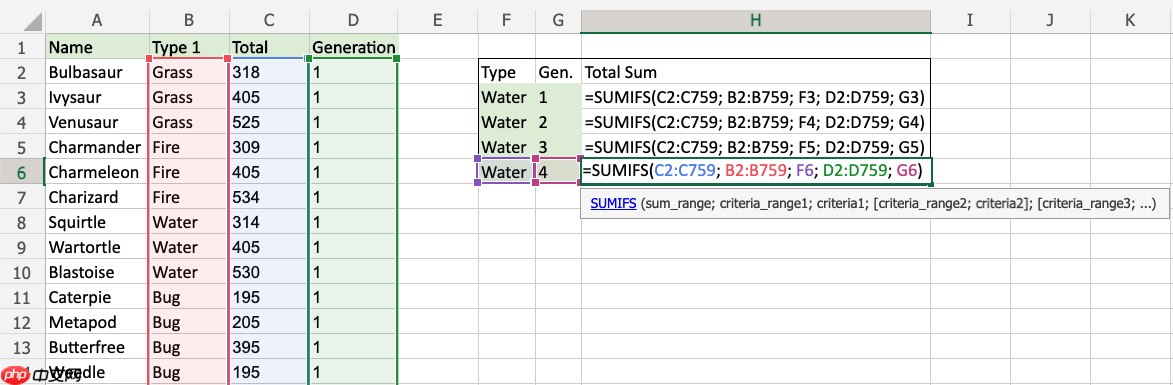Click the Type header in cell F2
The image size is (1173, 385).
[x=506, y=73]
